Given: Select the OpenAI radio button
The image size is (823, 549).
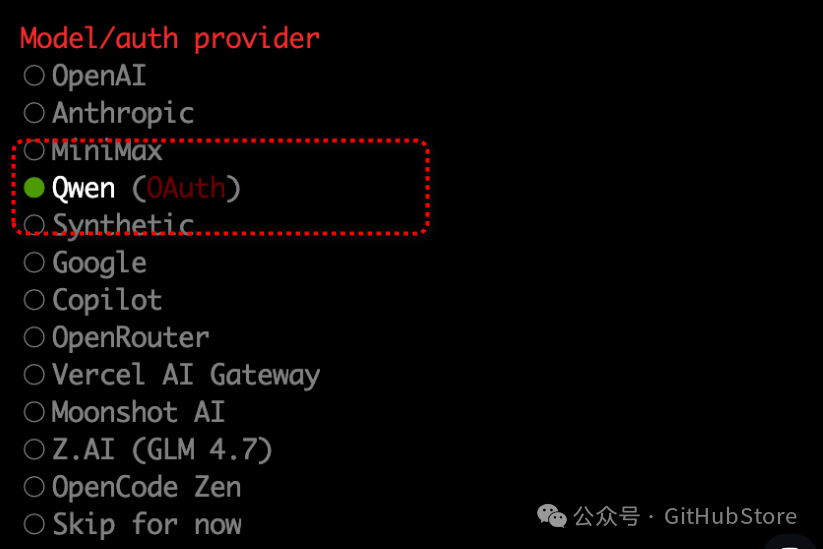Looking at the screenshot, I should coord(34,75).
